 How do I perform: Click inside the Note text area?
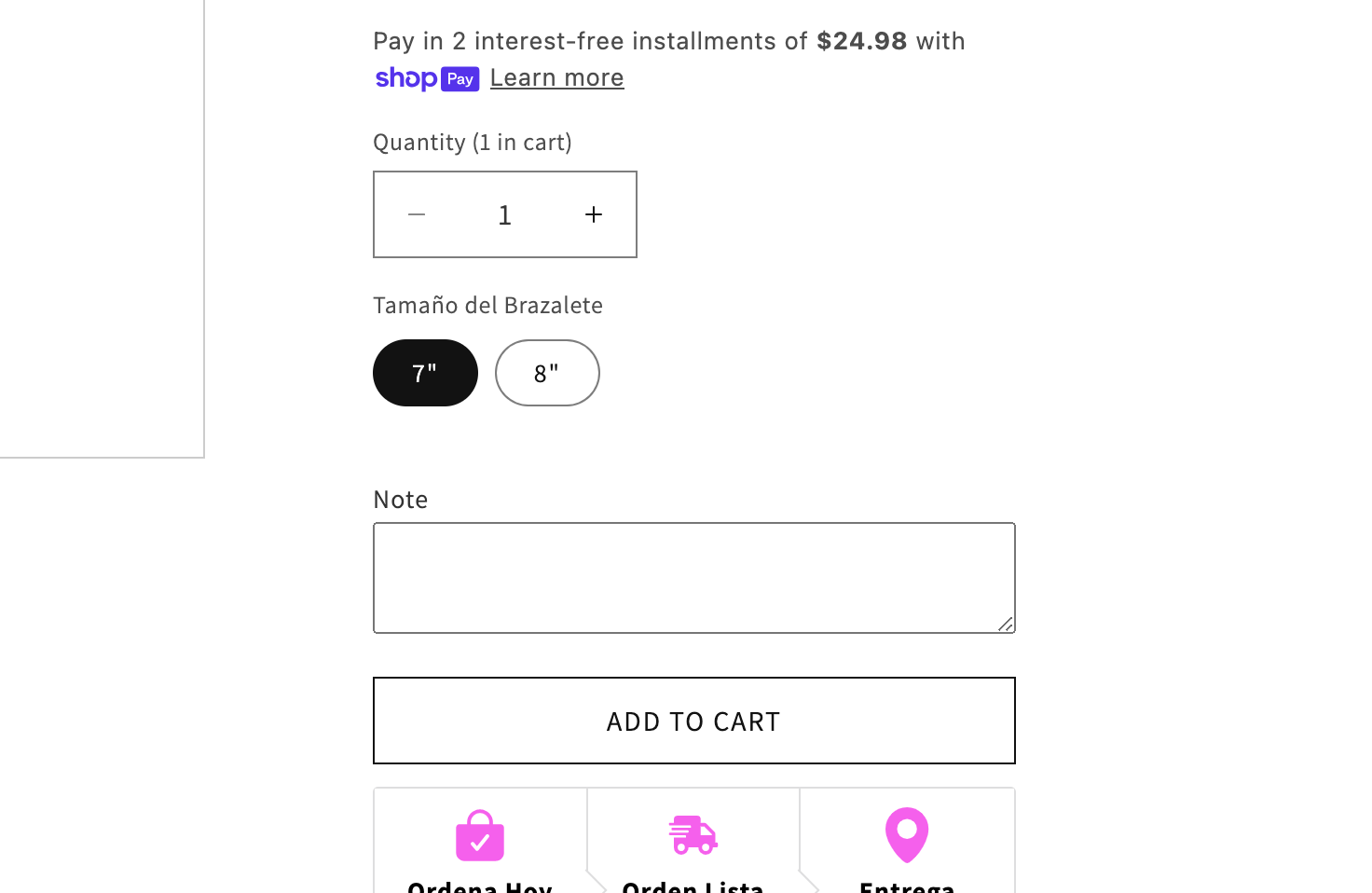(693, 578)
